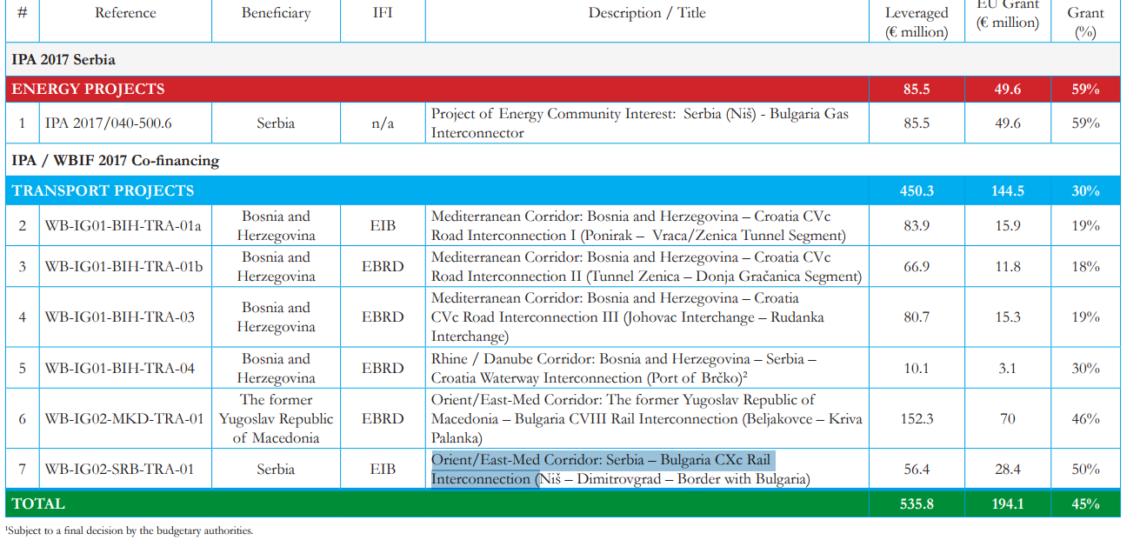The image size is (1140, 540).
Task: Click reference "WB-IG01-BIH-TRA-01b"
Action: coord(124,267)
